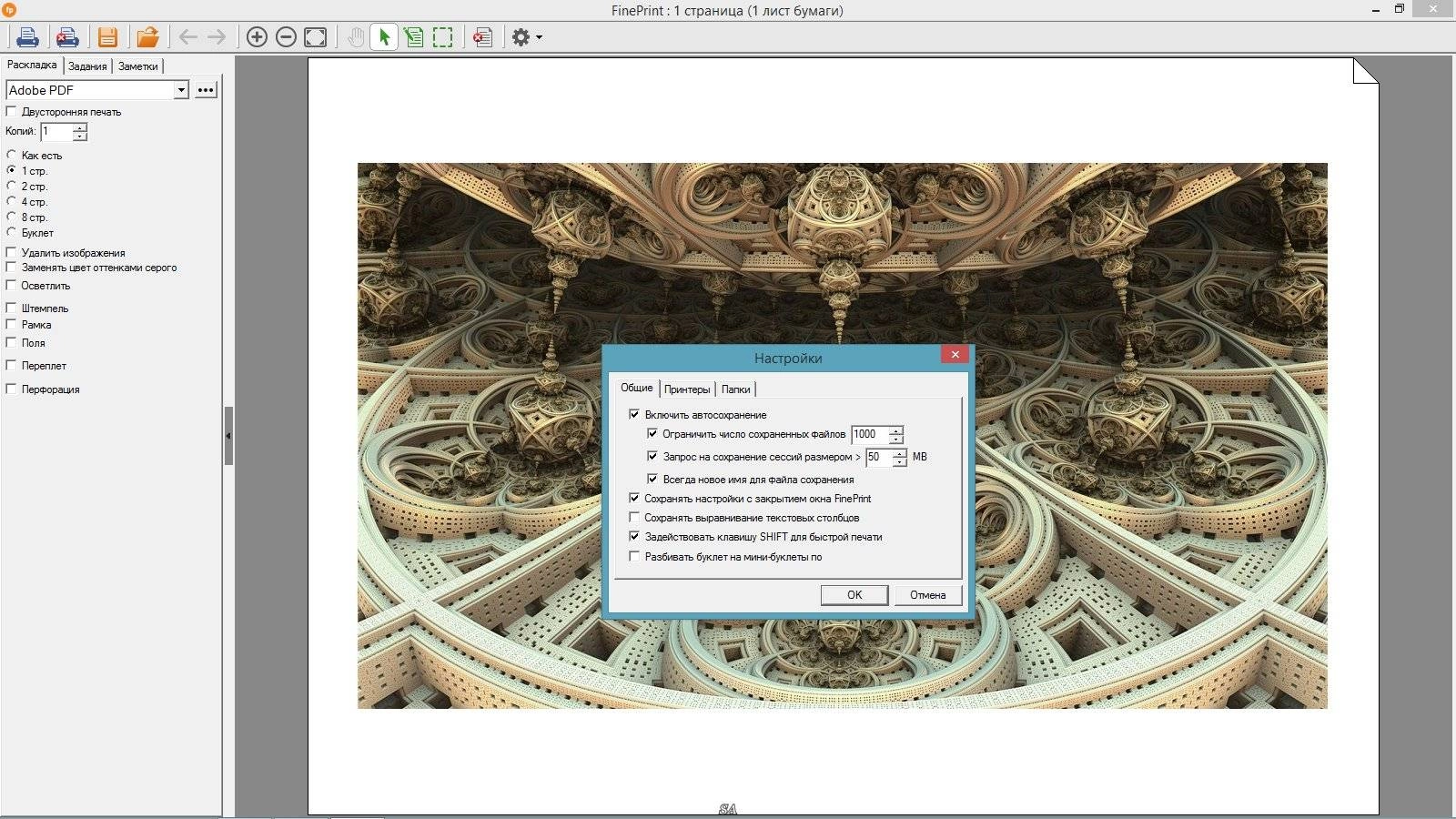The image size is (1456, 819).
Task: Enable the Перфорация checkbox
Action: 12,389
